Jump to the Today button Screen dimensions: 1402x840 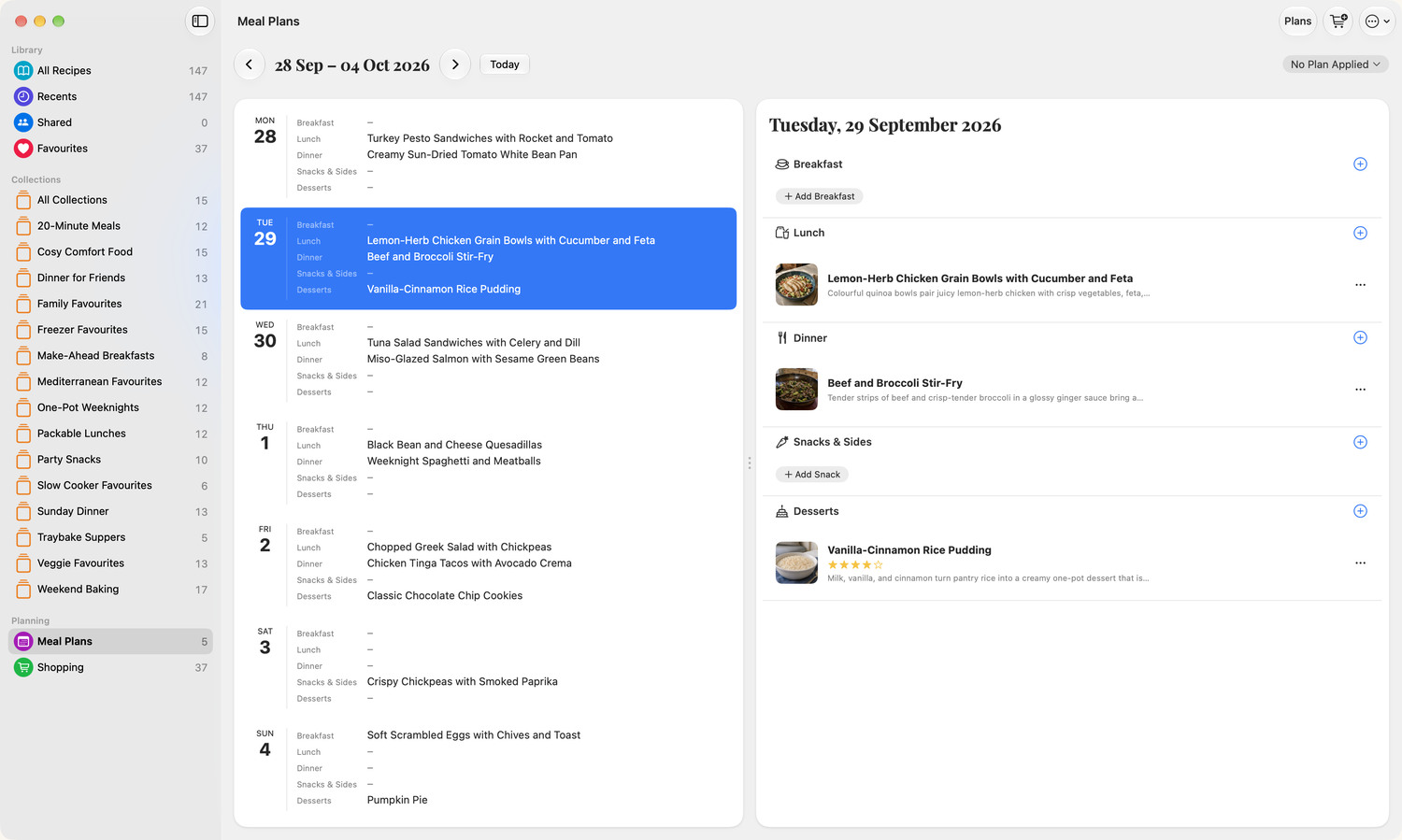tap(505, 64)
